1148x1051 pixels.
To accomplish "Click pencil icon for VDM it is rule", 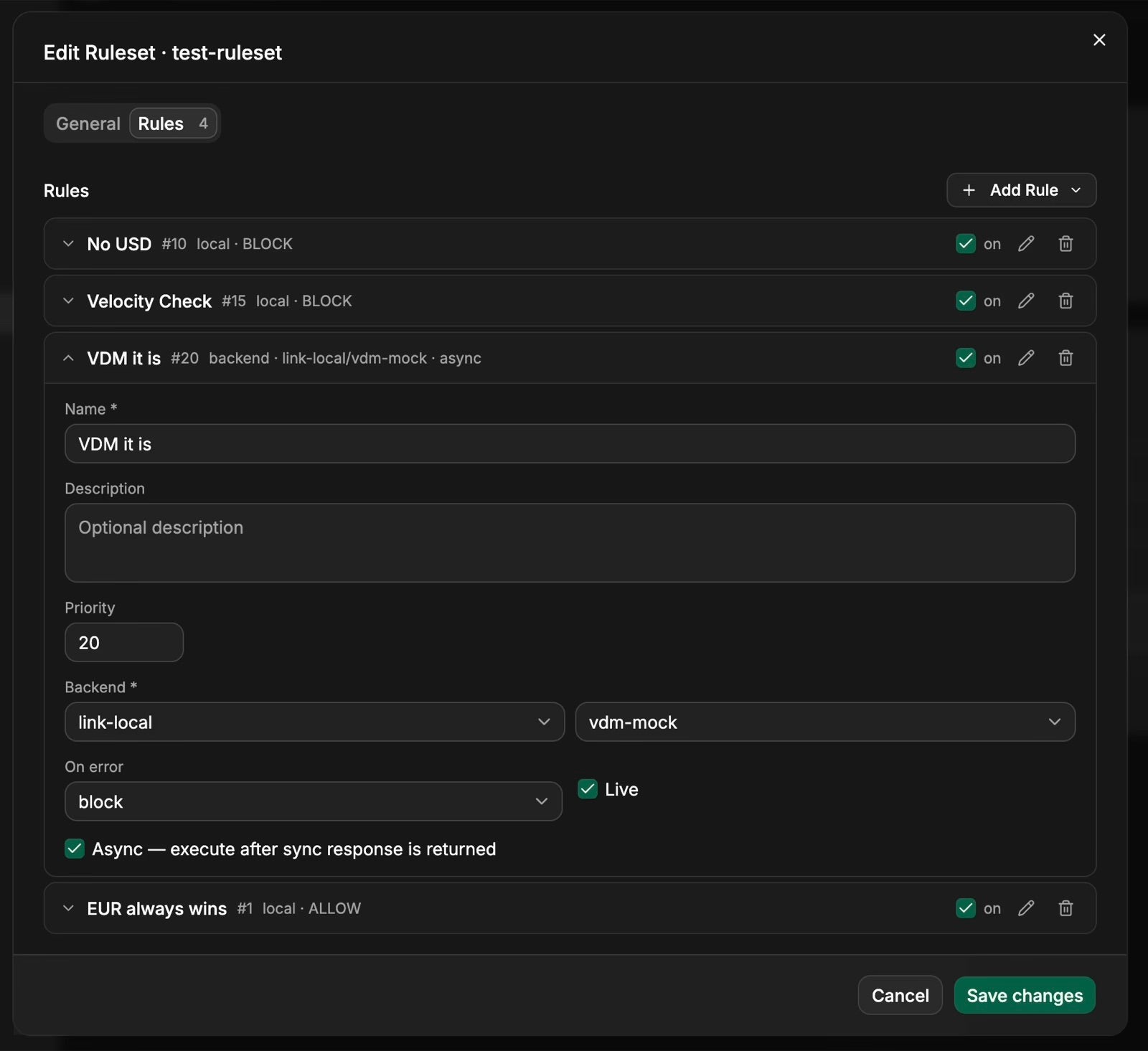I will coord(1026,358).
